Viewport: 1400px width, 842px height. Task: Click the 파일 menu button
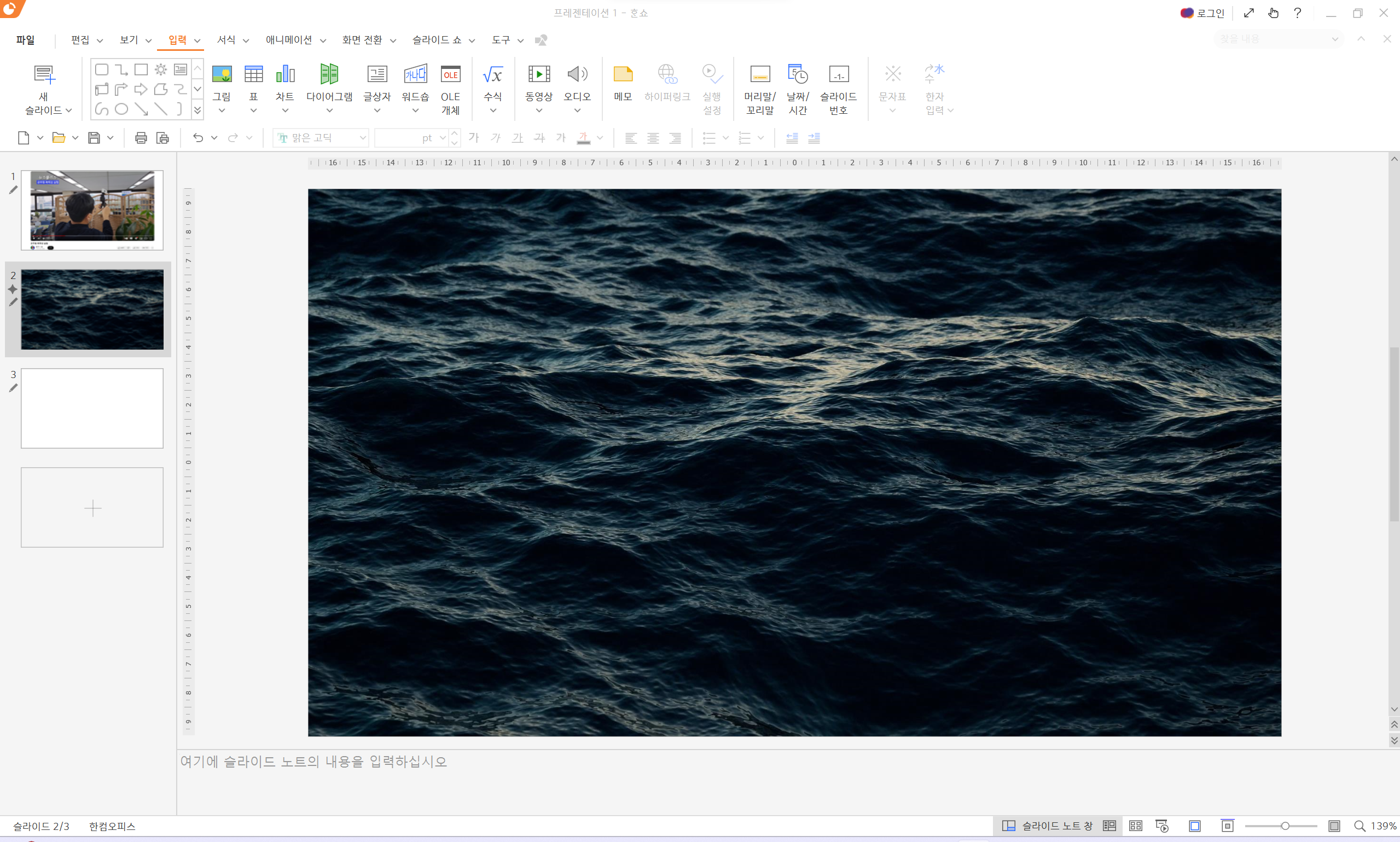click(26, 40)
